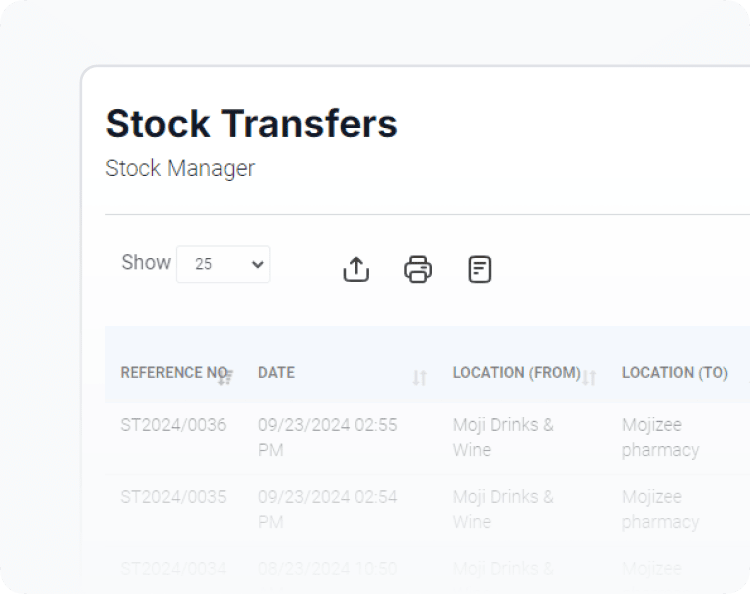Sort by Date column icon
The image size is (750, 594).
tap(419, 378)
